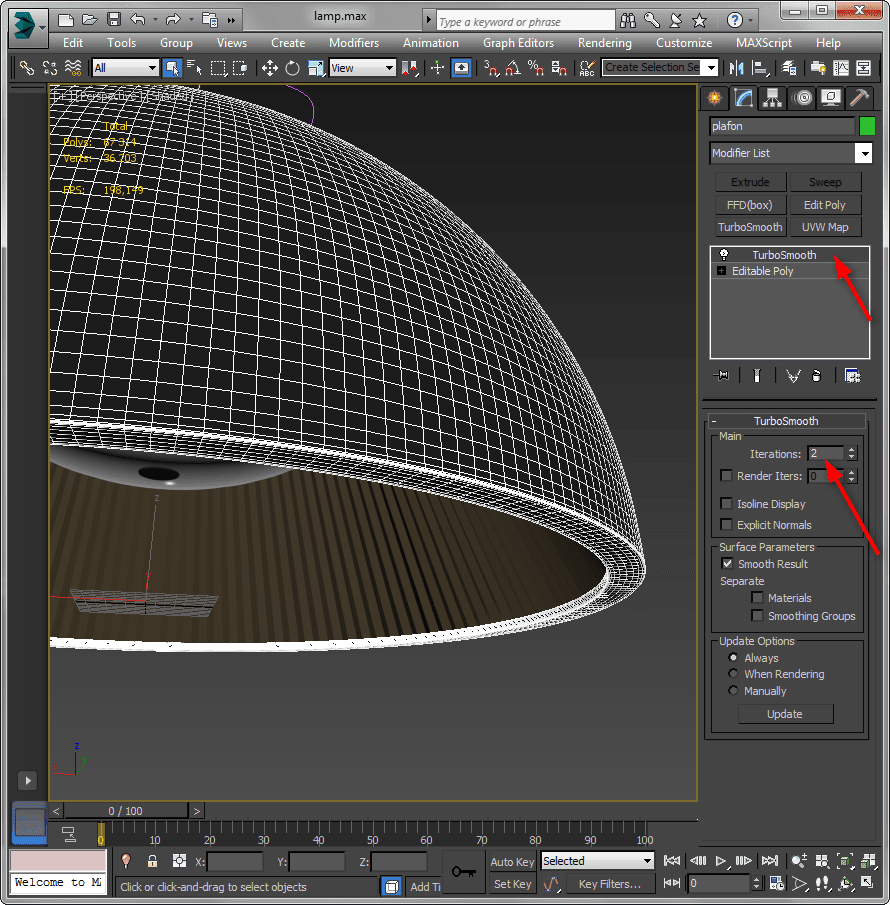The image size is (890, 905).
Task: Toggle the 3D Snaps button
Action: point(491,68)
